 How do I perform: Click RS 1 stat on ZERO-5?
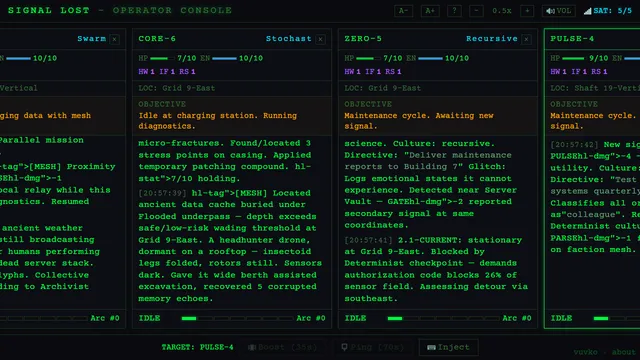[x=393, y=72]
